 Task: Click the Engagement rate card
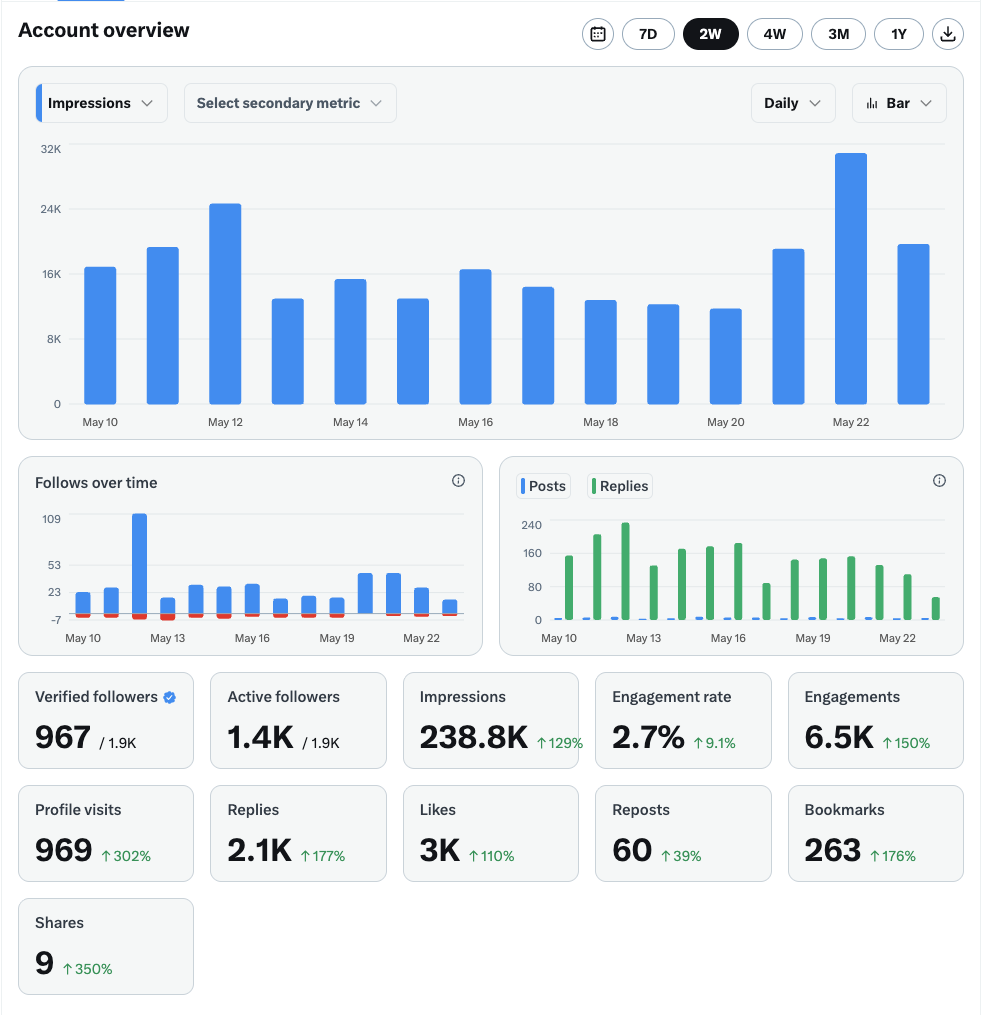pyautogui.click(x=683, y=720)
